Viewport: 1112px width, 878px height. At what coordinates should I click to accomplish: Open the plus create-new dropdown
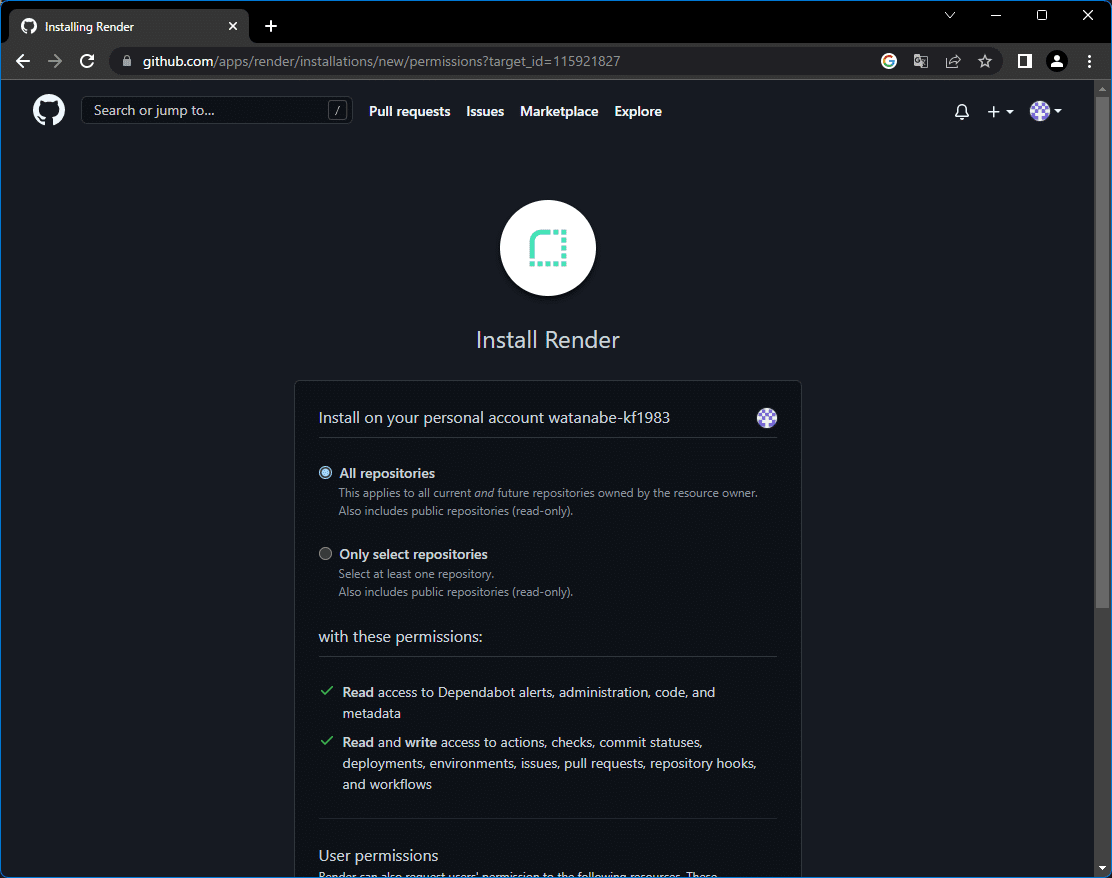(x=1000, y=111)
